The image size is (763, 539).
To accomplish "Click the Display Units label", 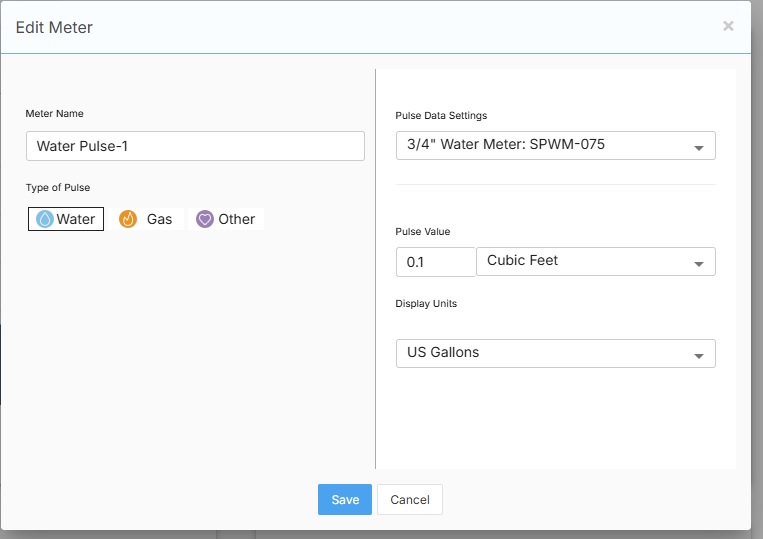I will (x=426, y=304).
